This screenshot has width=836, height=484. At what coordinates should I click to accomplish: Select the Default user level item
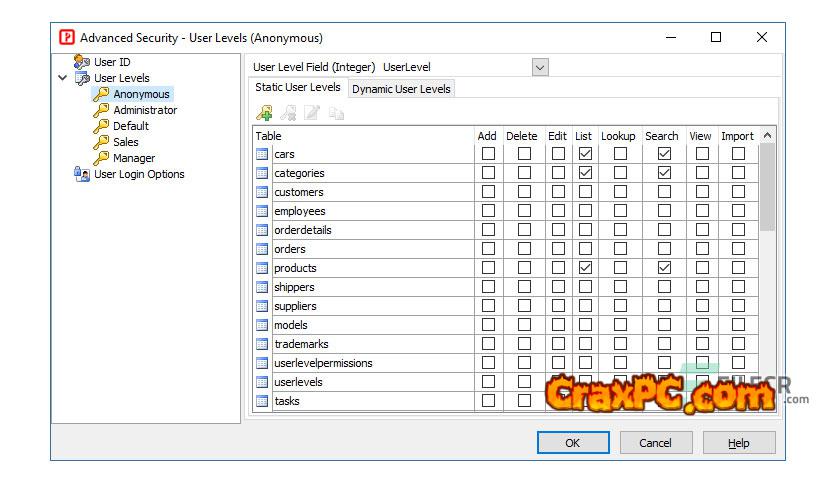(131, 126)
